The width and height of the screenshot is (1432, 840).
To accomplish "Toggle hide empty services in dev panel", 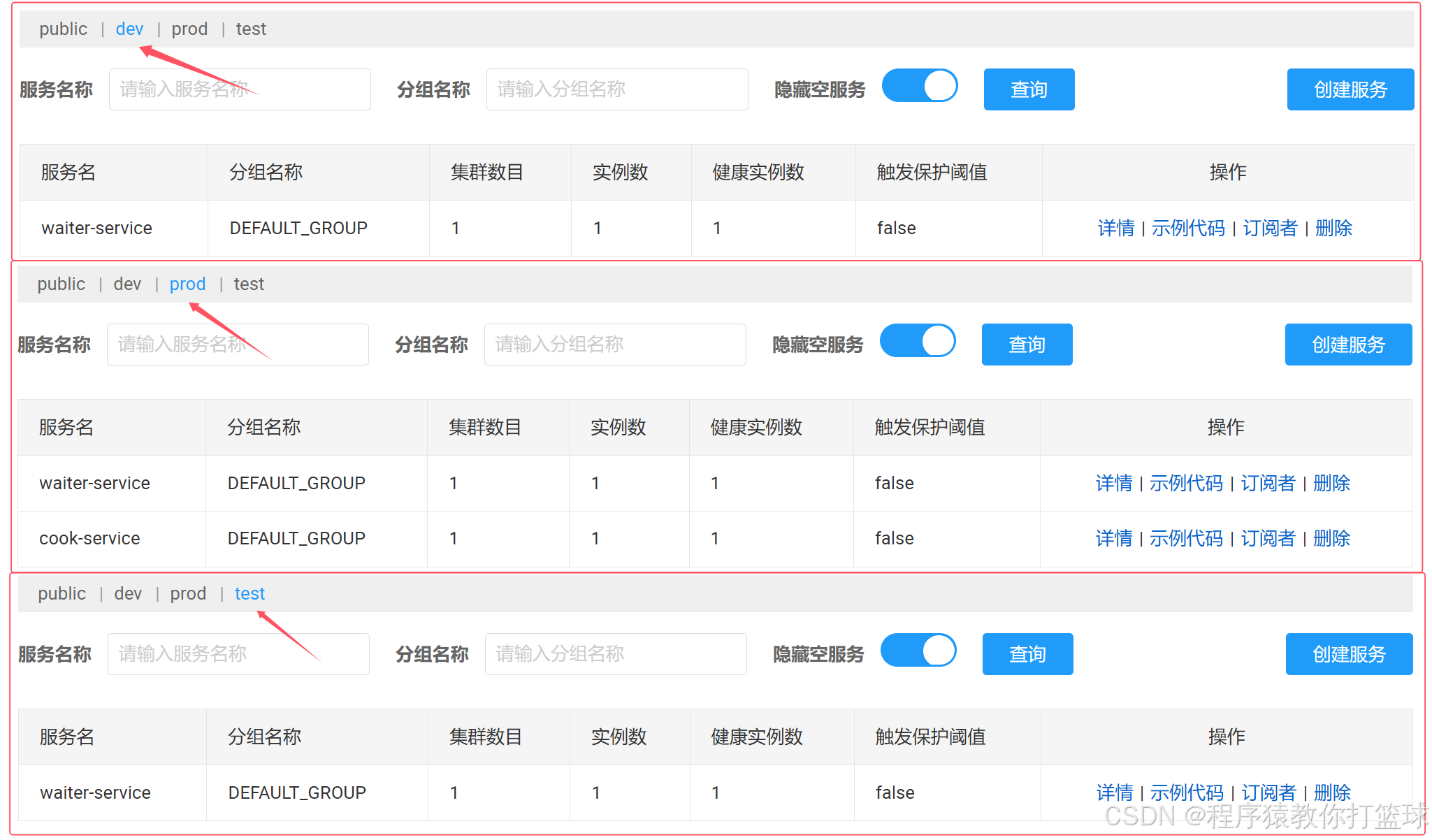I will (919, 86).
